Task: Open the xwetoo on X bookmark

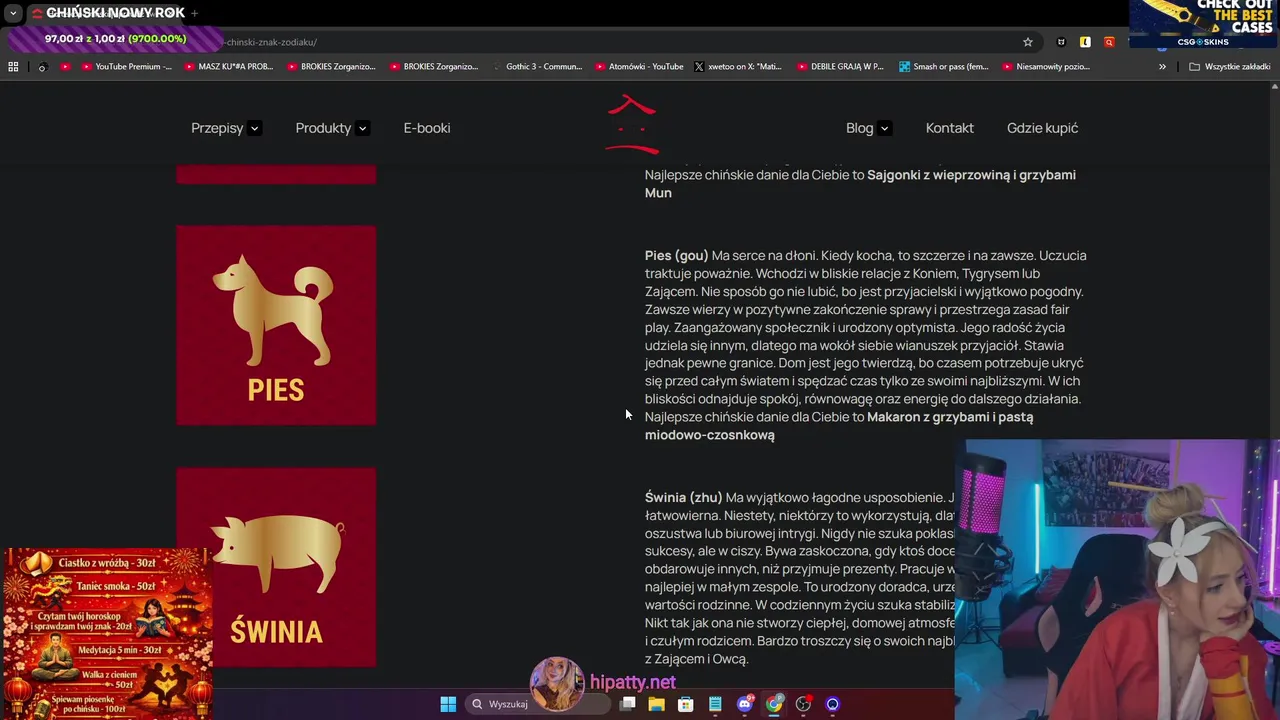Action: (738, 67)
